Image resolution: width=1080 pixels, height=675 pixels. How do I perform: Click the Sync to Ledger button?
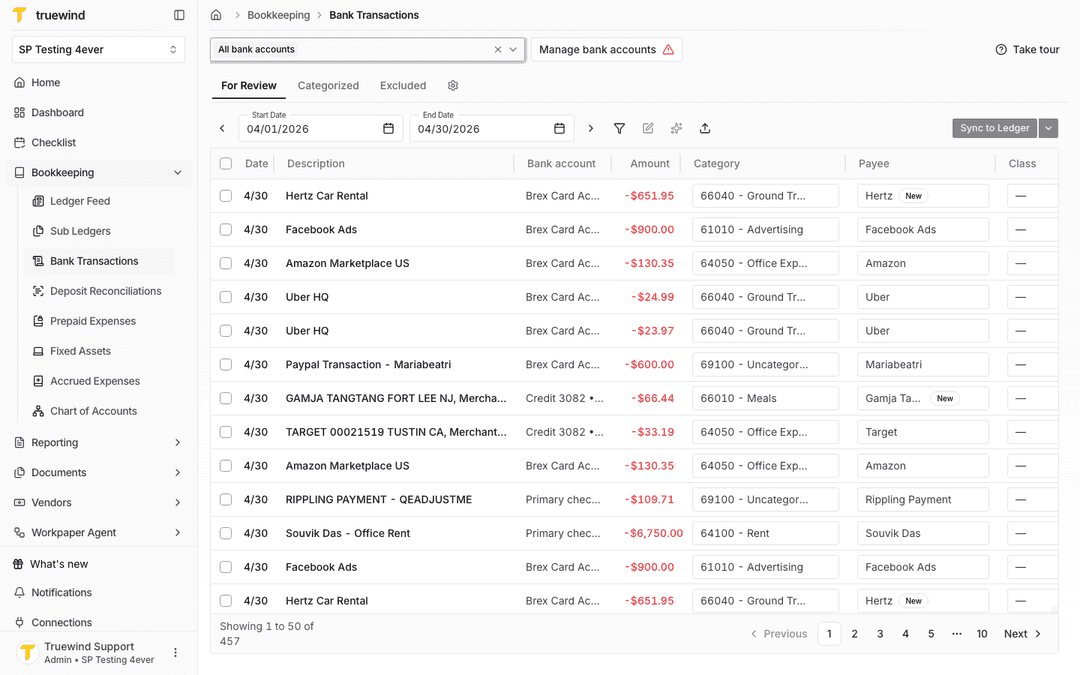click(995, 128)
